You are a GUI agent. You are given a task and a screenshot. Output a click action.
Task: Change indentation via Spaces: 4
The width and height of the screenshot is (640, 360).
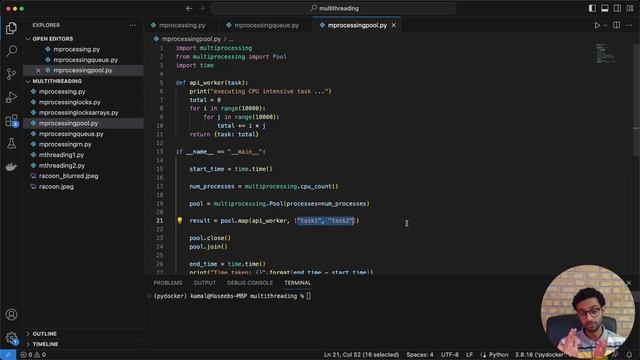420,355
